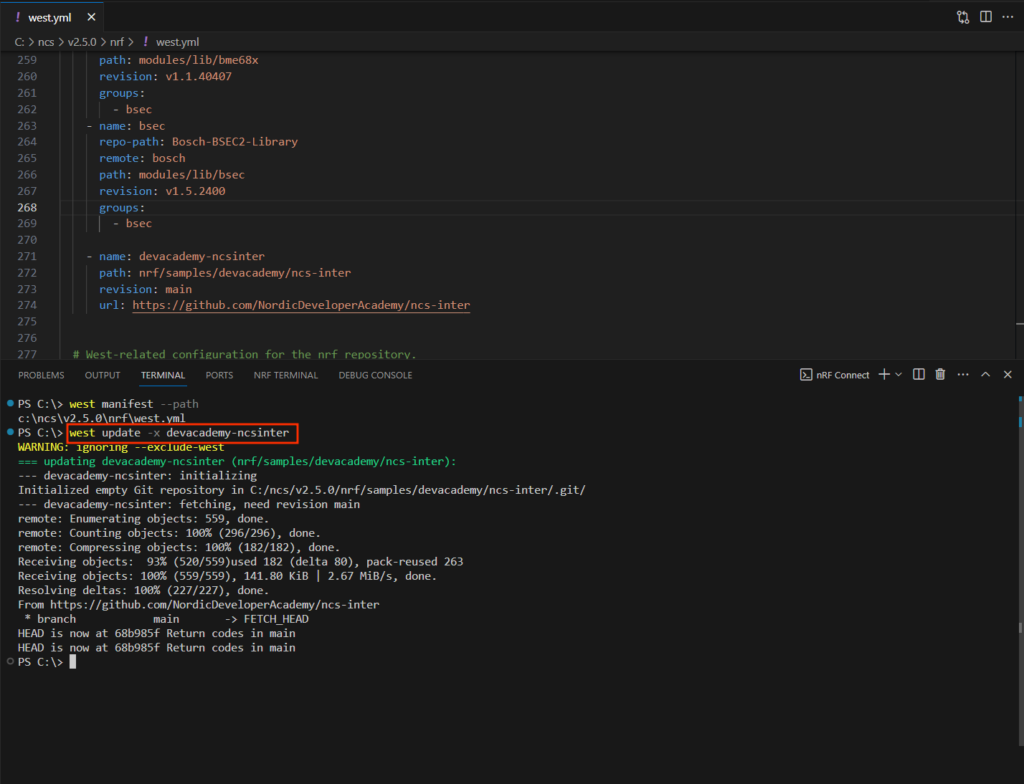Split the west.yml editor with the split icon
This screenshot has height=784, width=1024.
point(986,16)
